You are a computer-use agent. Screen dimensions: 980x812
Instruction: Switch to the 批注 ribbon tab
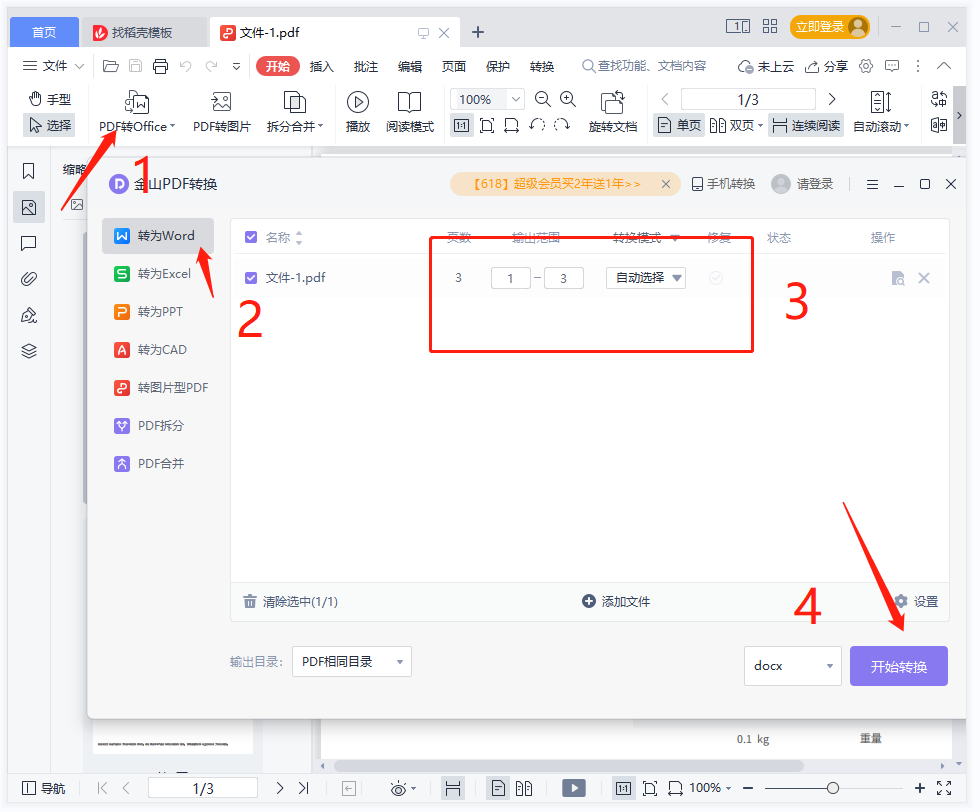366,66
